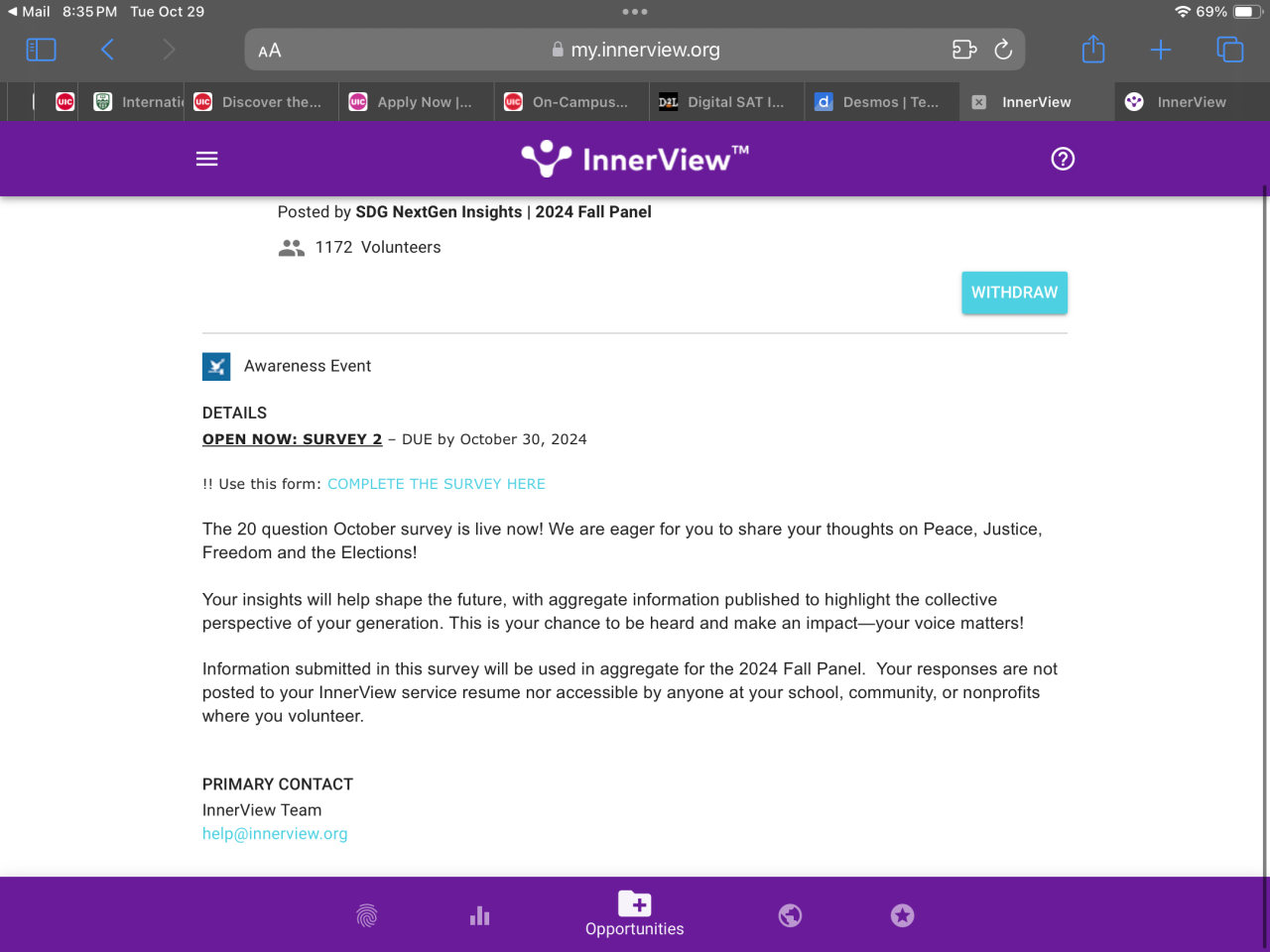Open the bar chart stats section

click(480, 915)
